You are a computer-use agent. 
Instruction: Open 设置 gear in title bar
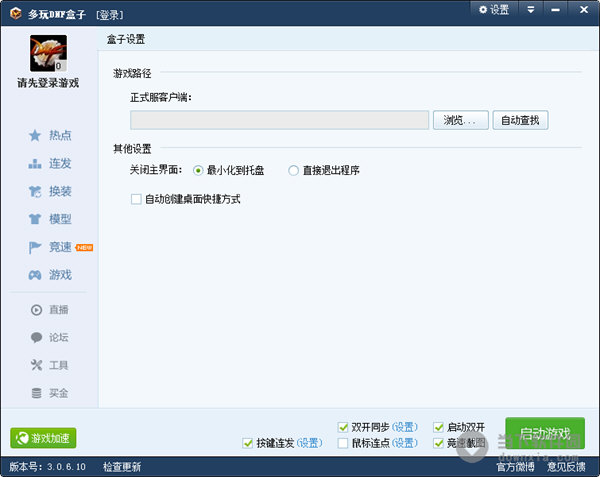click(494, 10)
